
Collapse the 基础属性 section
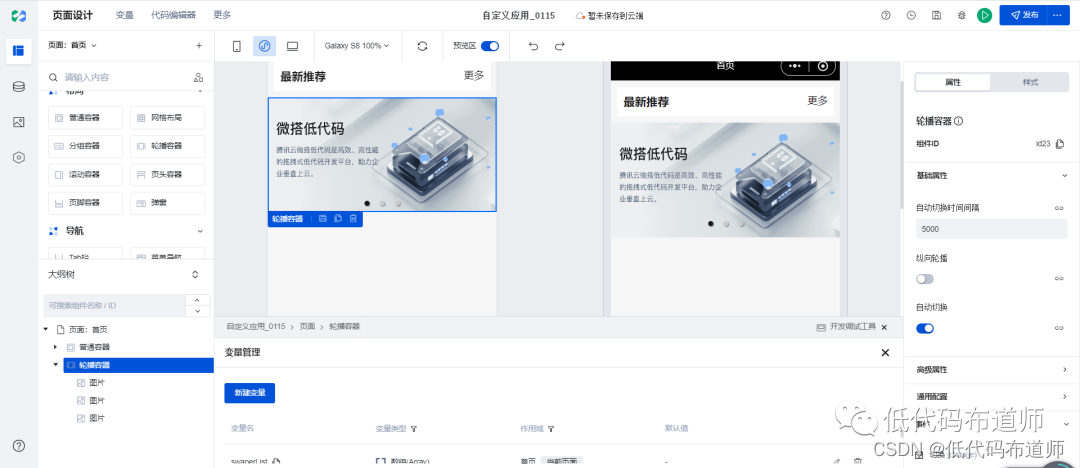point(1064,175)
